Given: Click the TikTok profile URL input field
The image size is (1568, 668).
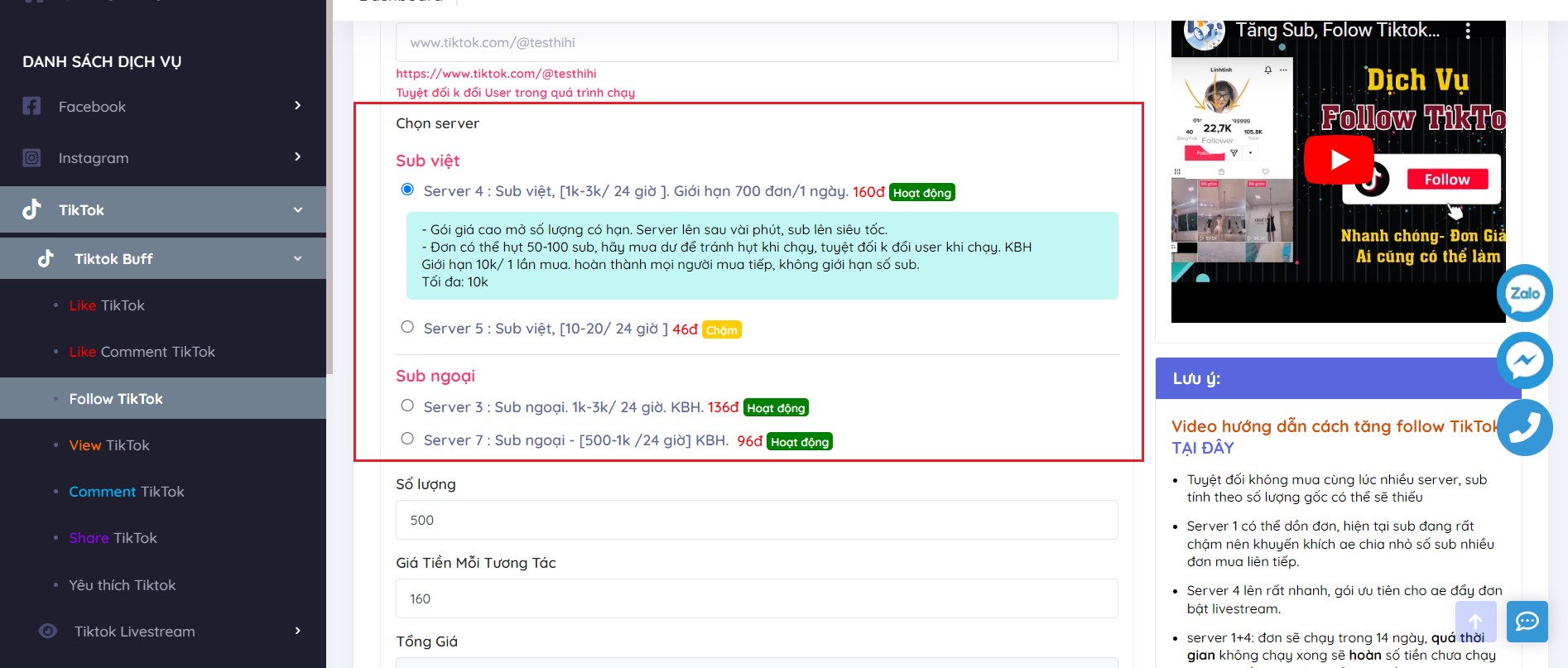Looking at the screenshot, I should [x=757, y=42].
